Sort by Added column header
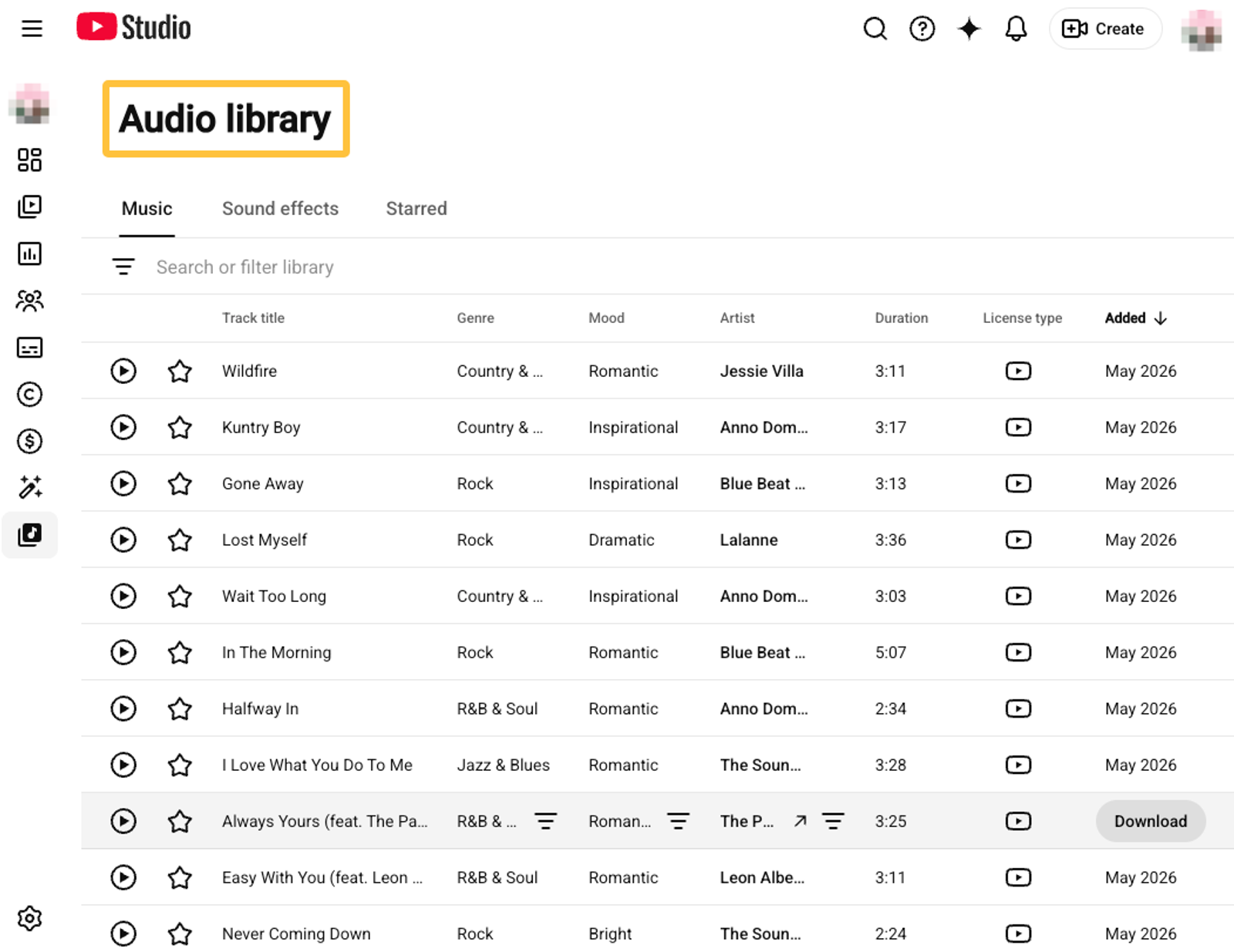Viewport: 1234px width, 952px height. (x=1135, y=318)
